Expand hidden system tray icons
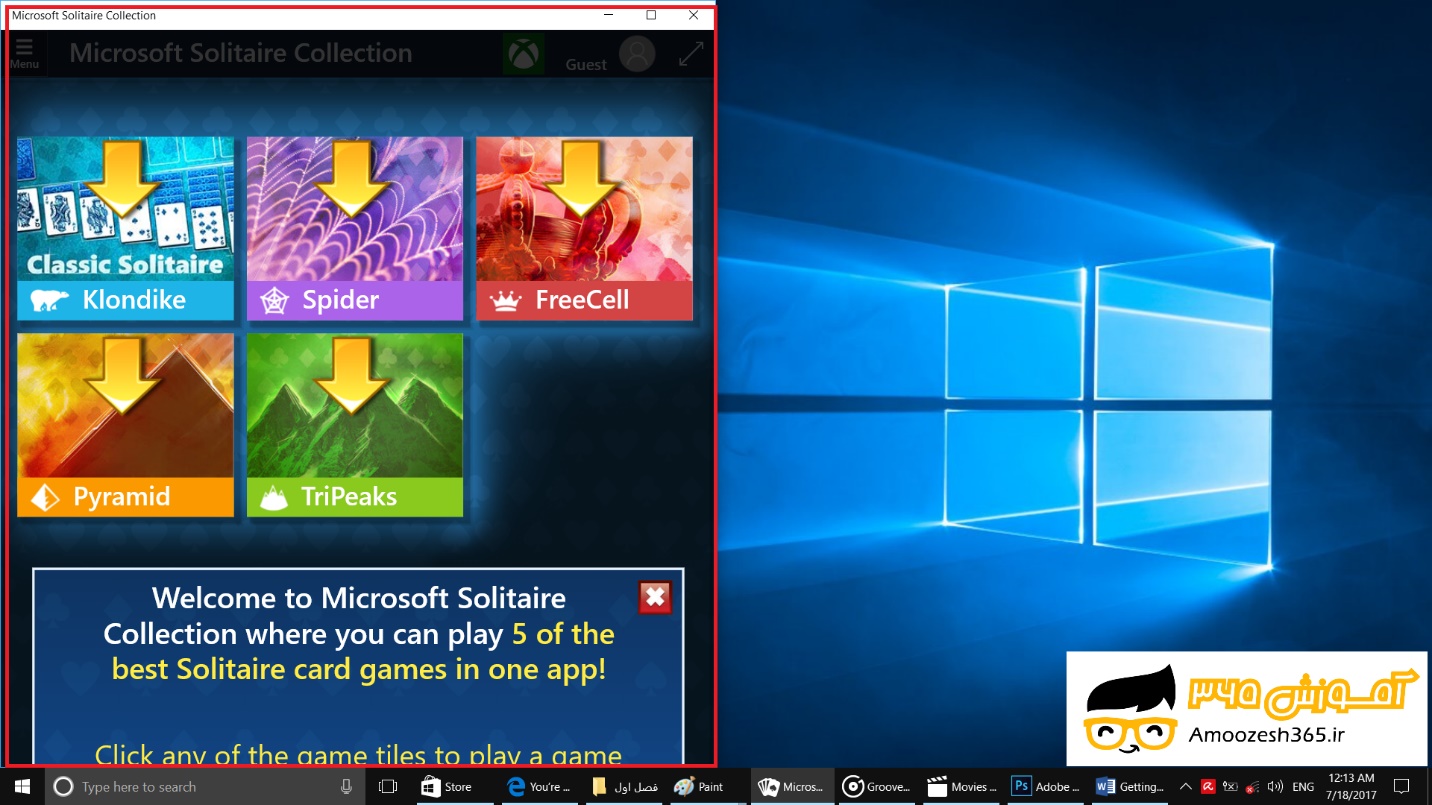This screenshot has width=1432, height=805. click(x=1186, y=787)
